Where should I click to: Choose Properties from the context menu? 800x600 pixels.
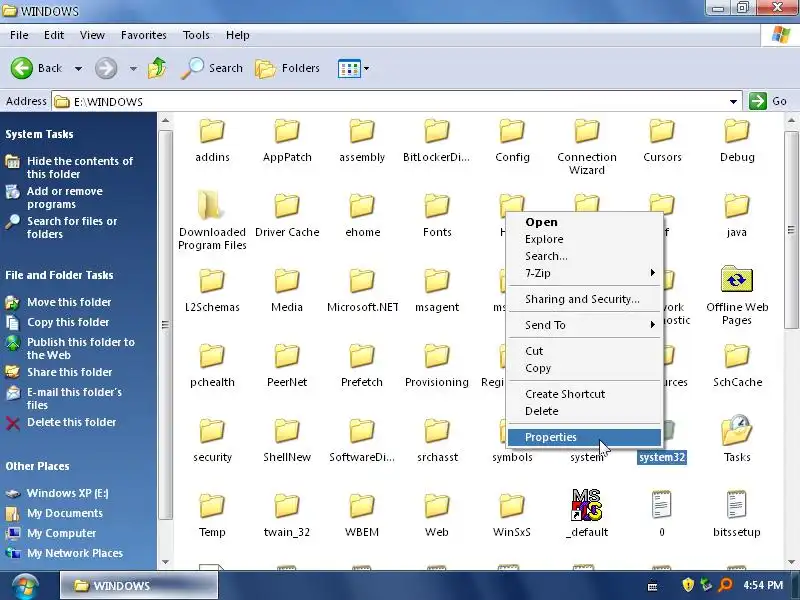click(x=585, y=437)
